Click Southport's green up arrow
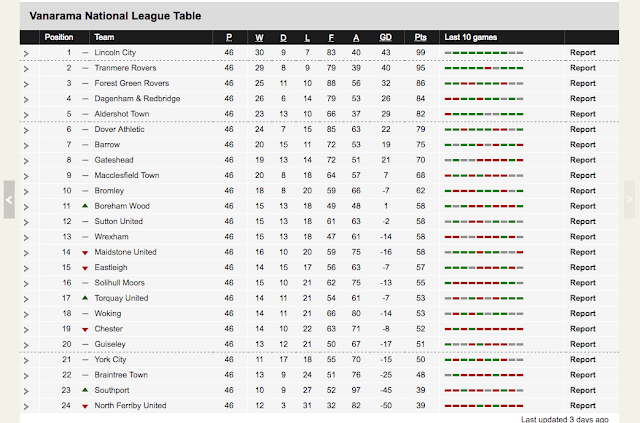 pos(85,390)
